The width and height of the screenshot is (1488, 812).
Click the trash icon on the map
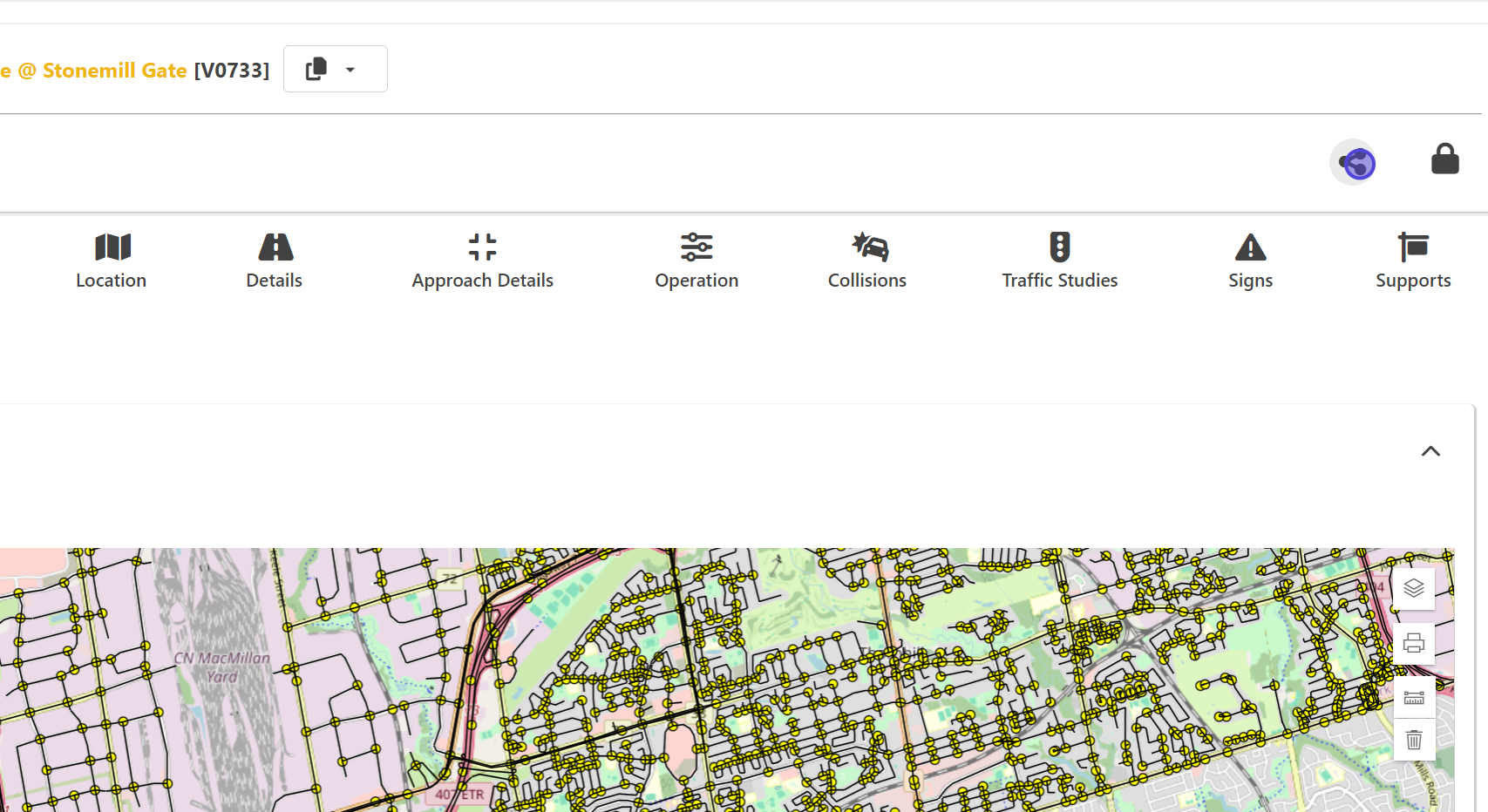[1414, 740]
